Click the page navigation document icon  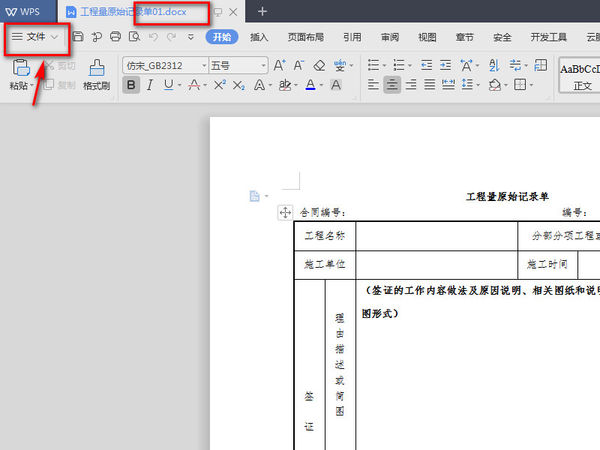(x=254, y=196)
